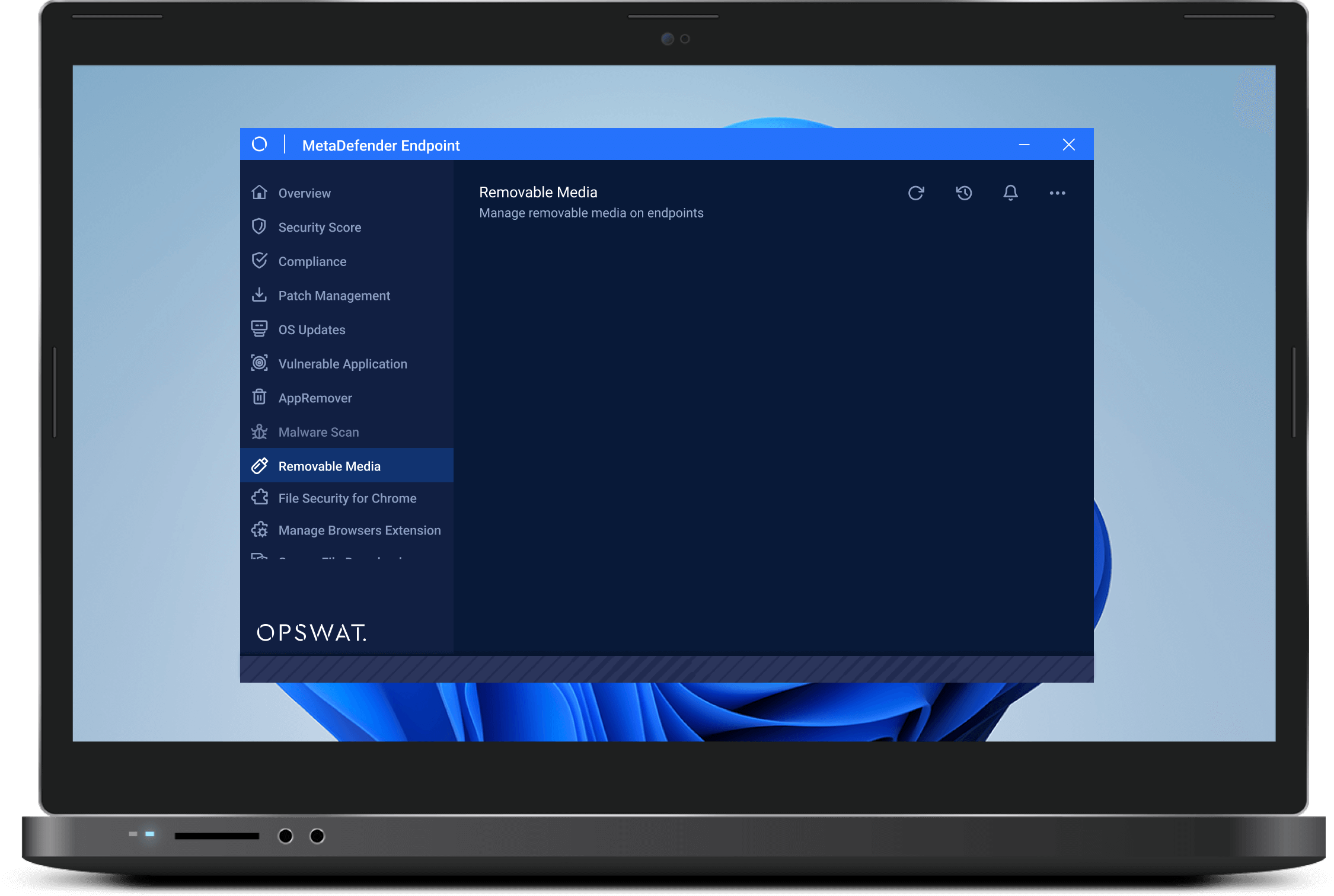Image resolution: width=1334 pixels, height=896 pixels.
Task: Go to Security Score
Action: (347, 227)
